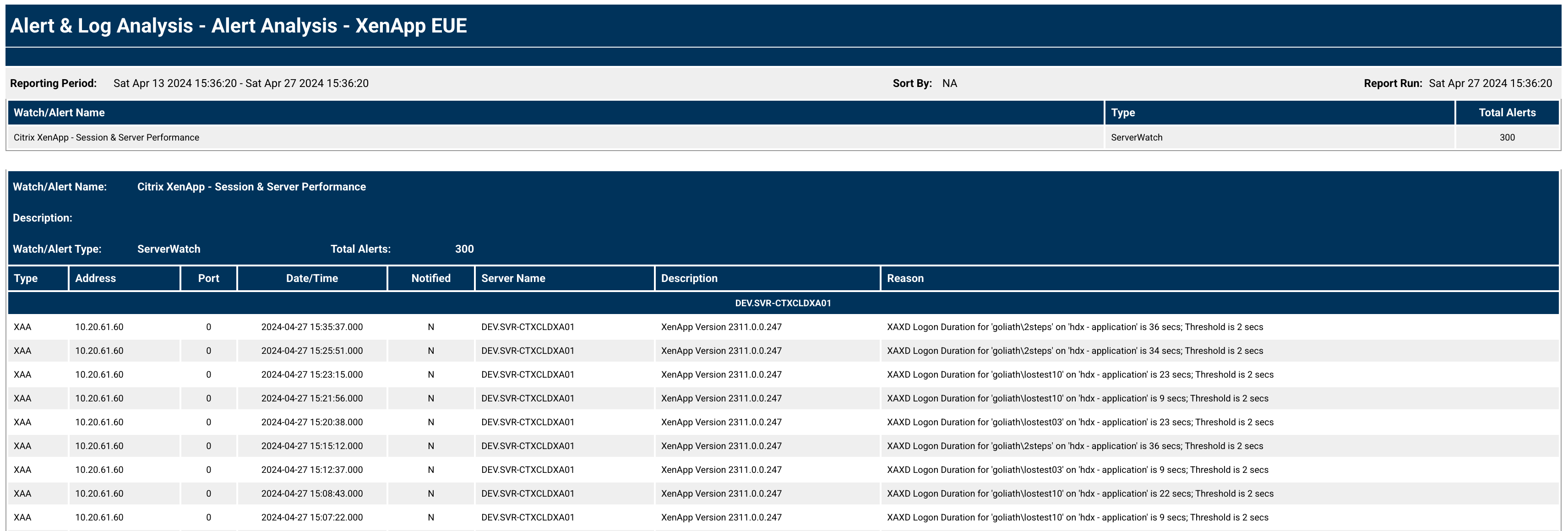
Task: Click the Notified 'N' cell in the 15:21:56 row
Action: 431,398
